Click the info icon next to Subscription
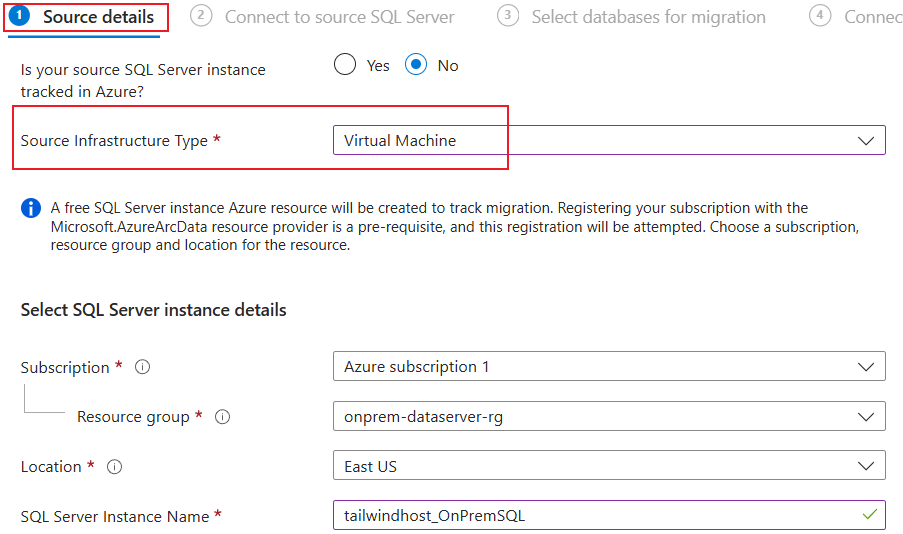 click(x=142, y=367)
